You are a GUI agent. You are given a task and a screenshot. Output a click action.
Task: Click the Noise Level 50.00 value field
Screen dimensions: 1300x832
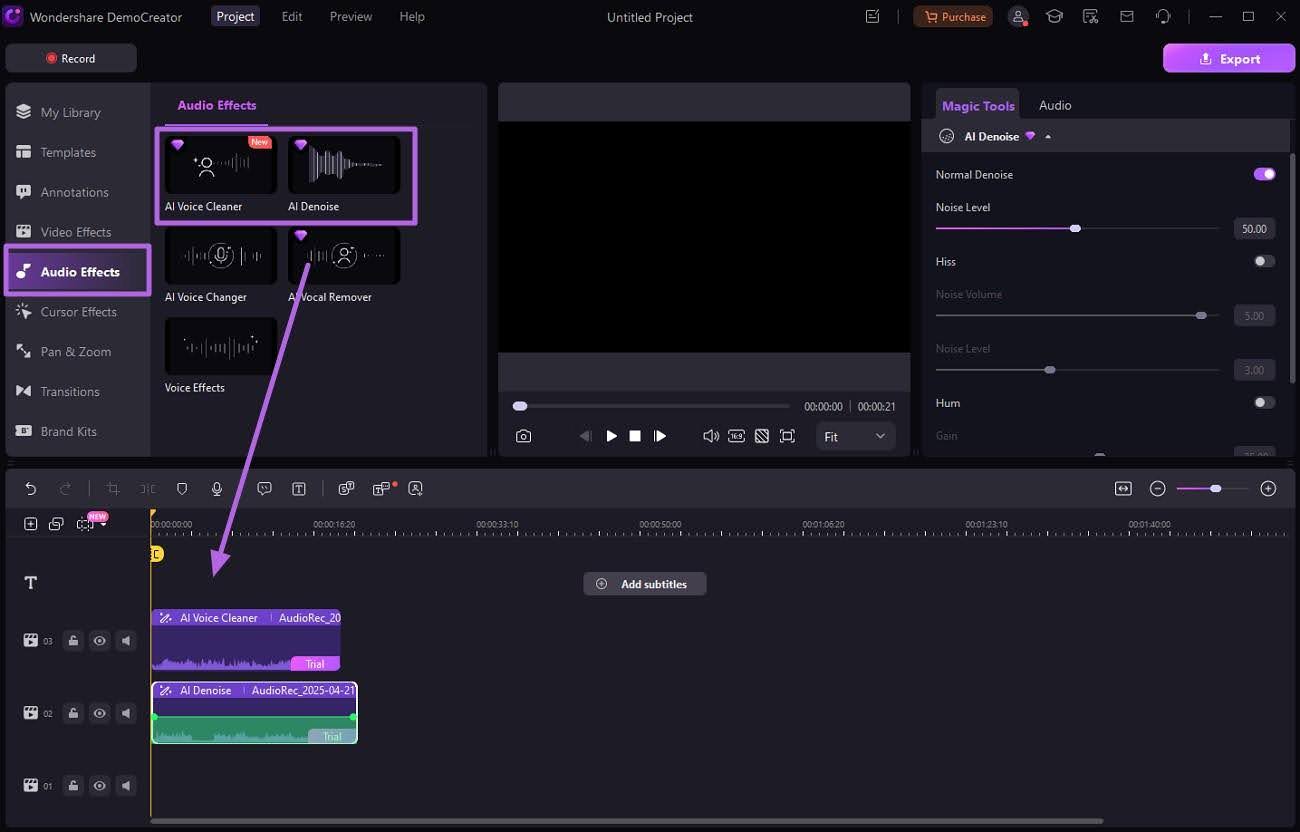coord(1254,229)
